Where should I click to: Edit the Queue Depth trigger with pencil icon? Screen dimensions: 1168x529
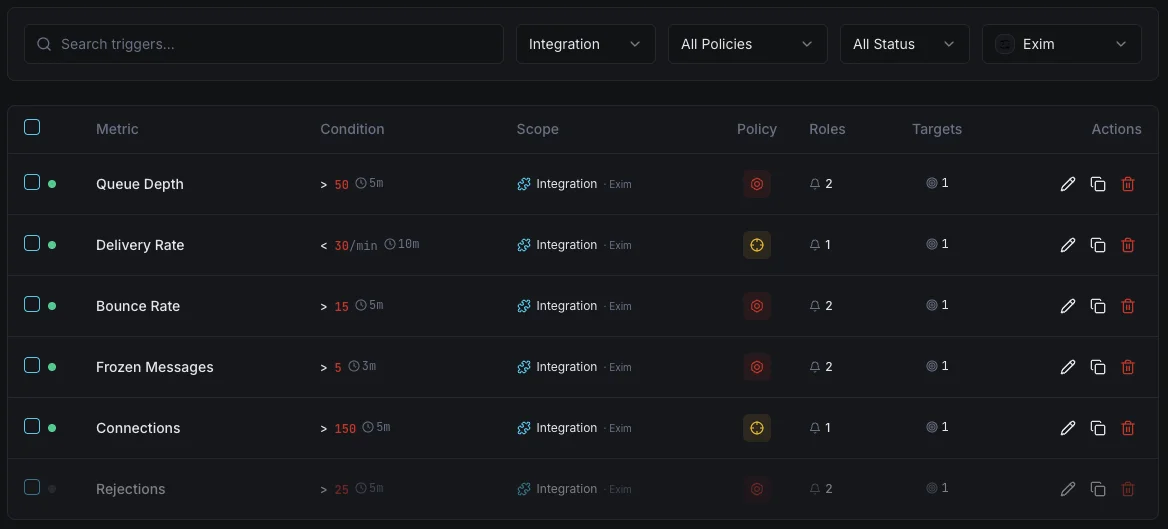point(1067,184)
